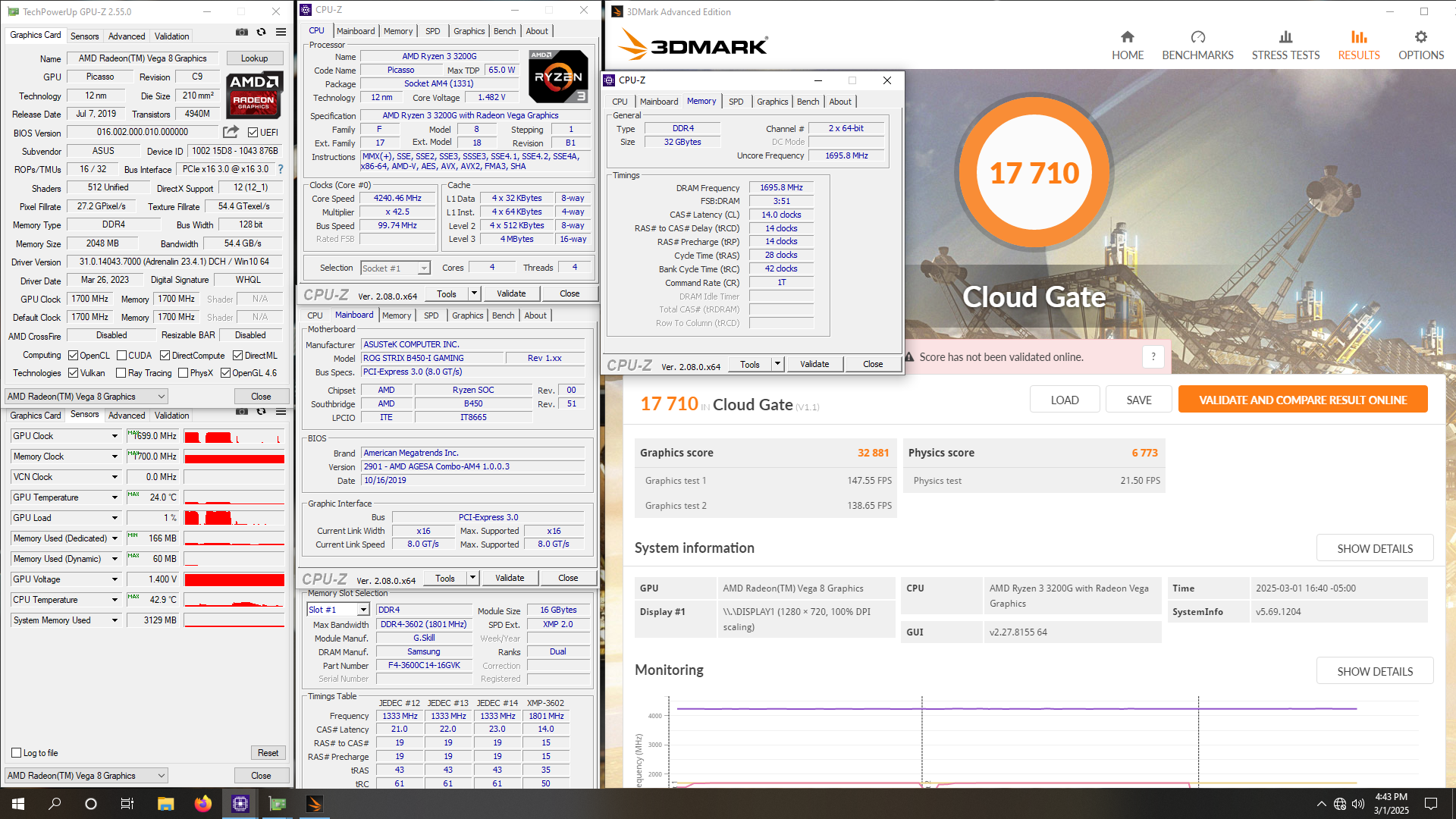
Task: Toggle OpenCL checkbox
Action: (74, 355)
